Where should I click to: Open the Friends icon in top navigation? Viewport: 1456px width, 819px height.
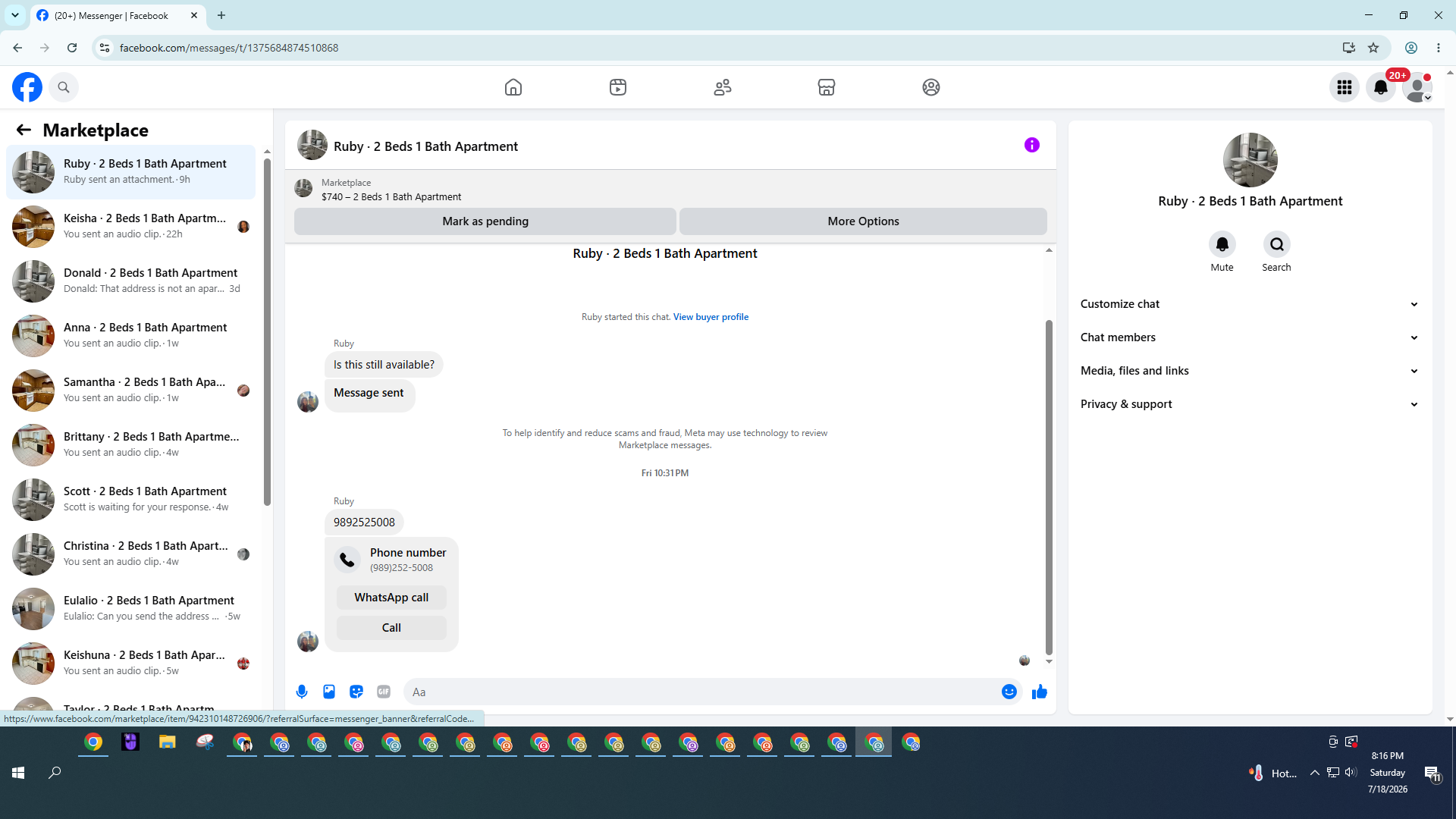click(723, 87)
